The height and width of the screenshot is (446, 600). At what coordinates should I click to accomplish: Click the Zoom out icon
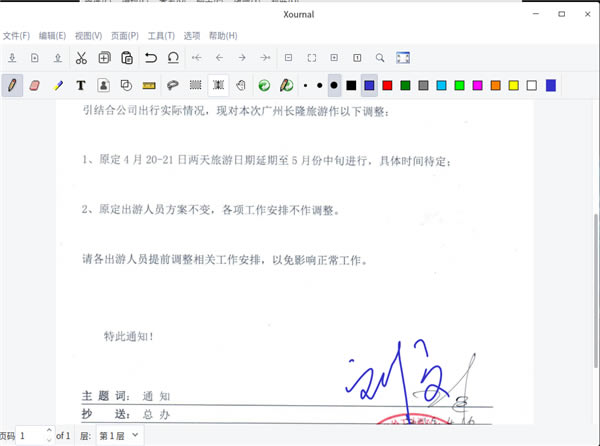tap(289, 58)
